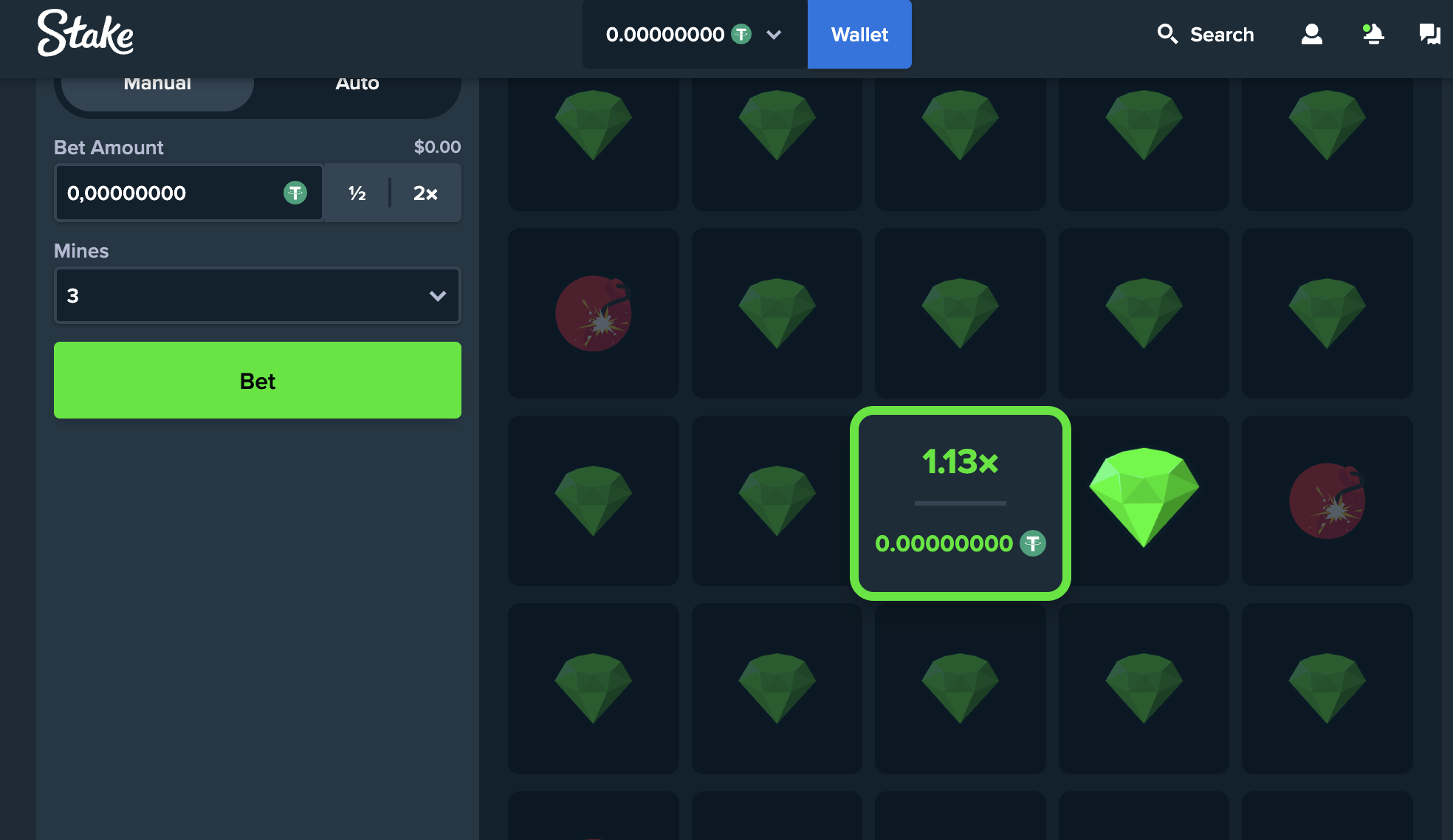Open the Wallet
This screenshot has width=1453, height=840.
(x=859, y=34)
